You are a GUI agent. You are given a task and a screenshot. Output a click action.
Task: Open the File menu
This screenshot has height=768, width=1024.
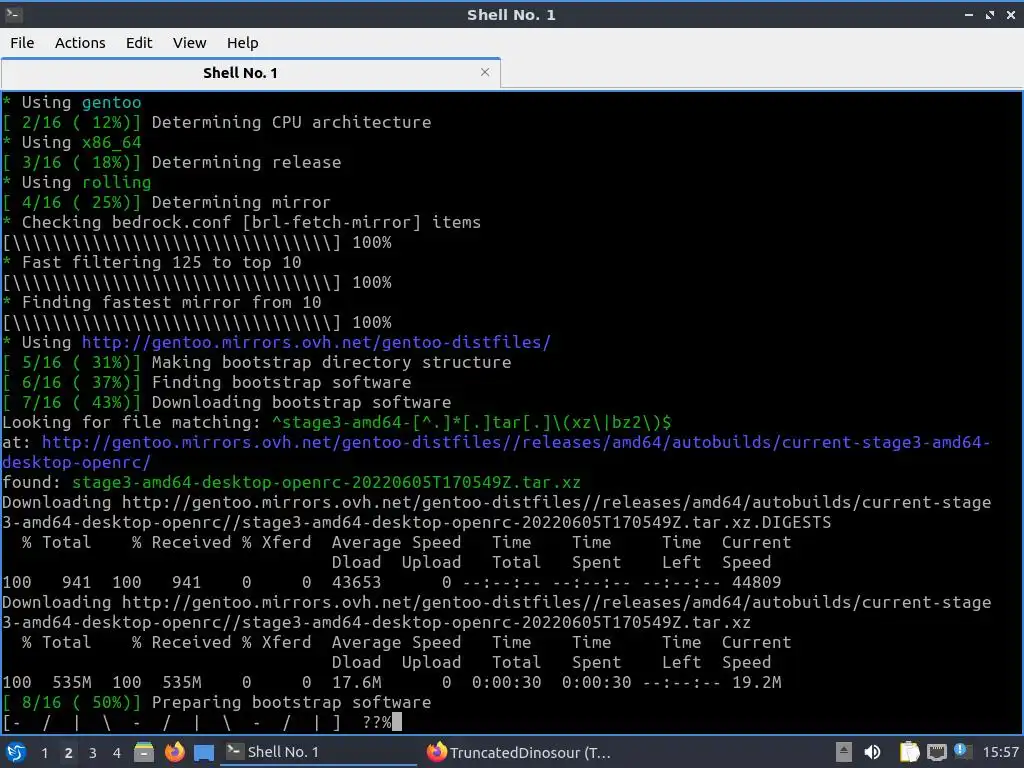pyautogui.click(x=22, y=43)
